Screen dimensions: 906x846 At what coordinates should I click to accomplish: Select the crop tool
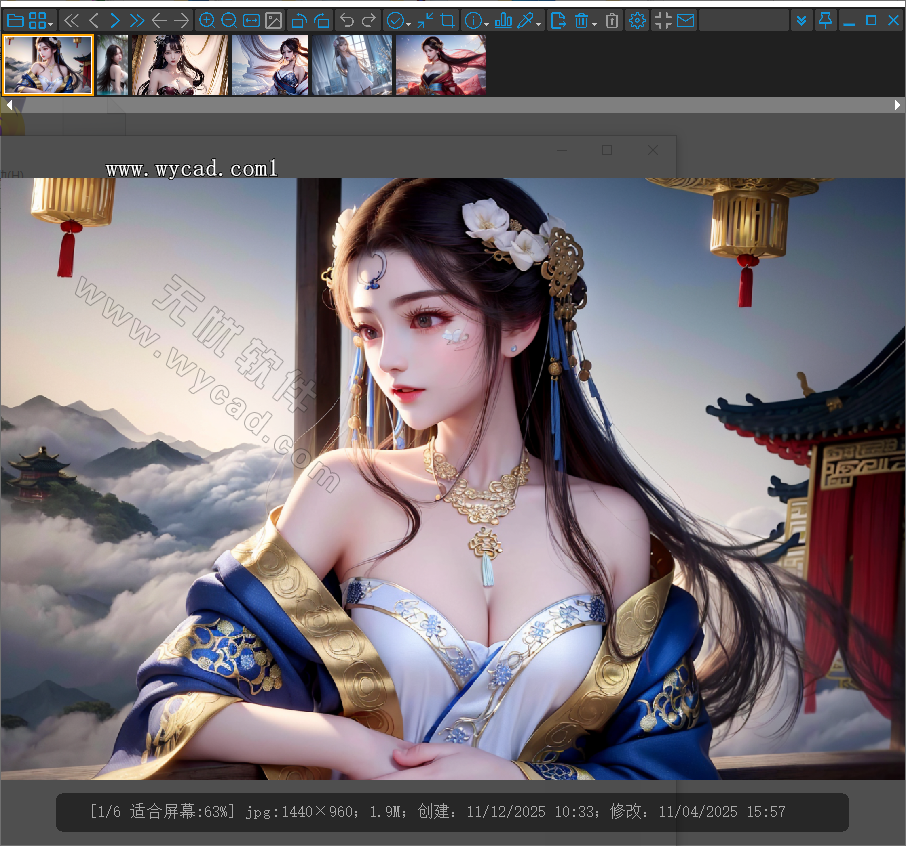coord(448,20)
